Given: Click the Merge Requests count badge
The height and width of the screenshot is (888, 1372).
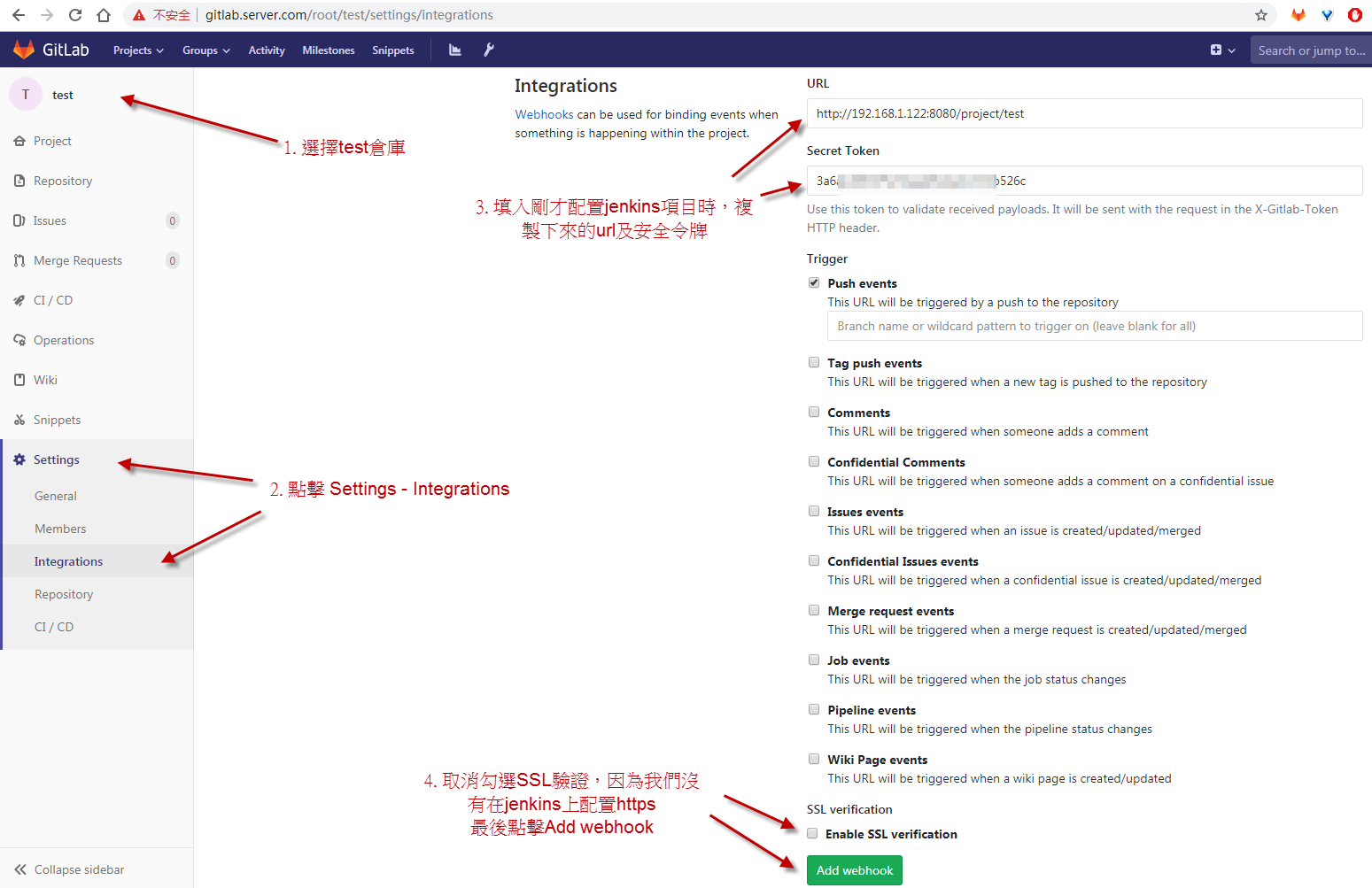Looking at the screenshot, I should 172,260.
